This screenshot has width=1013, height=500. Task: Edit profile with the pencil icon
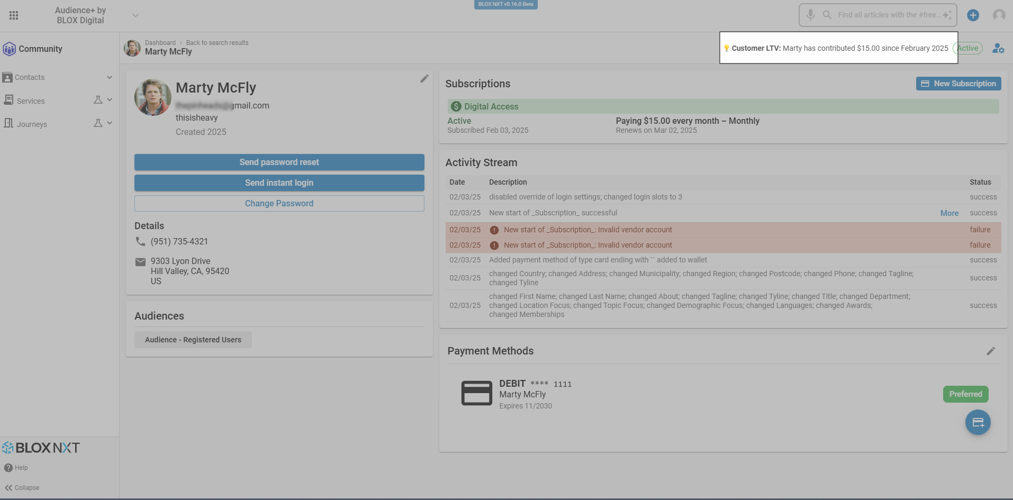coord(424,78)
